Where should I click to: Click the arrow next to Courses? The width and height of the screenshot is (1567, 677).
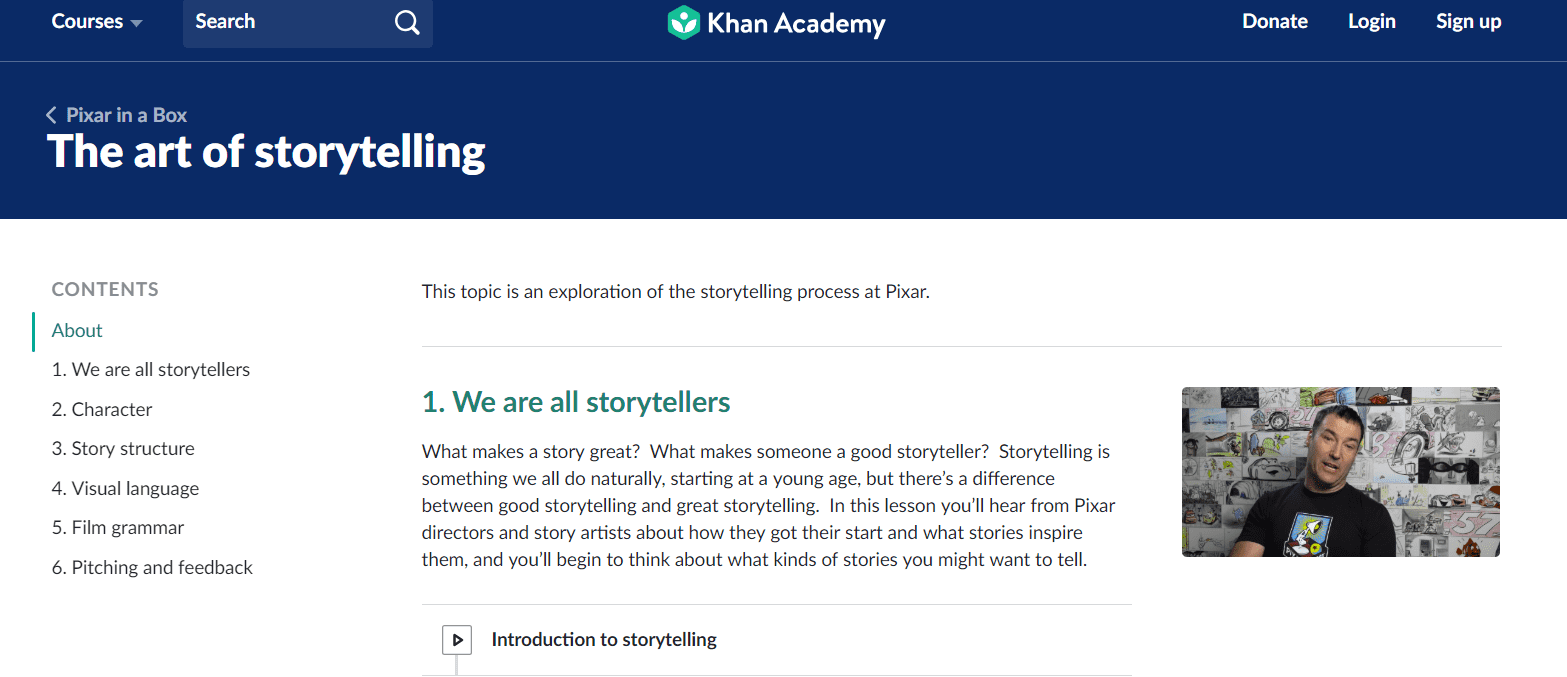[137, 23]
